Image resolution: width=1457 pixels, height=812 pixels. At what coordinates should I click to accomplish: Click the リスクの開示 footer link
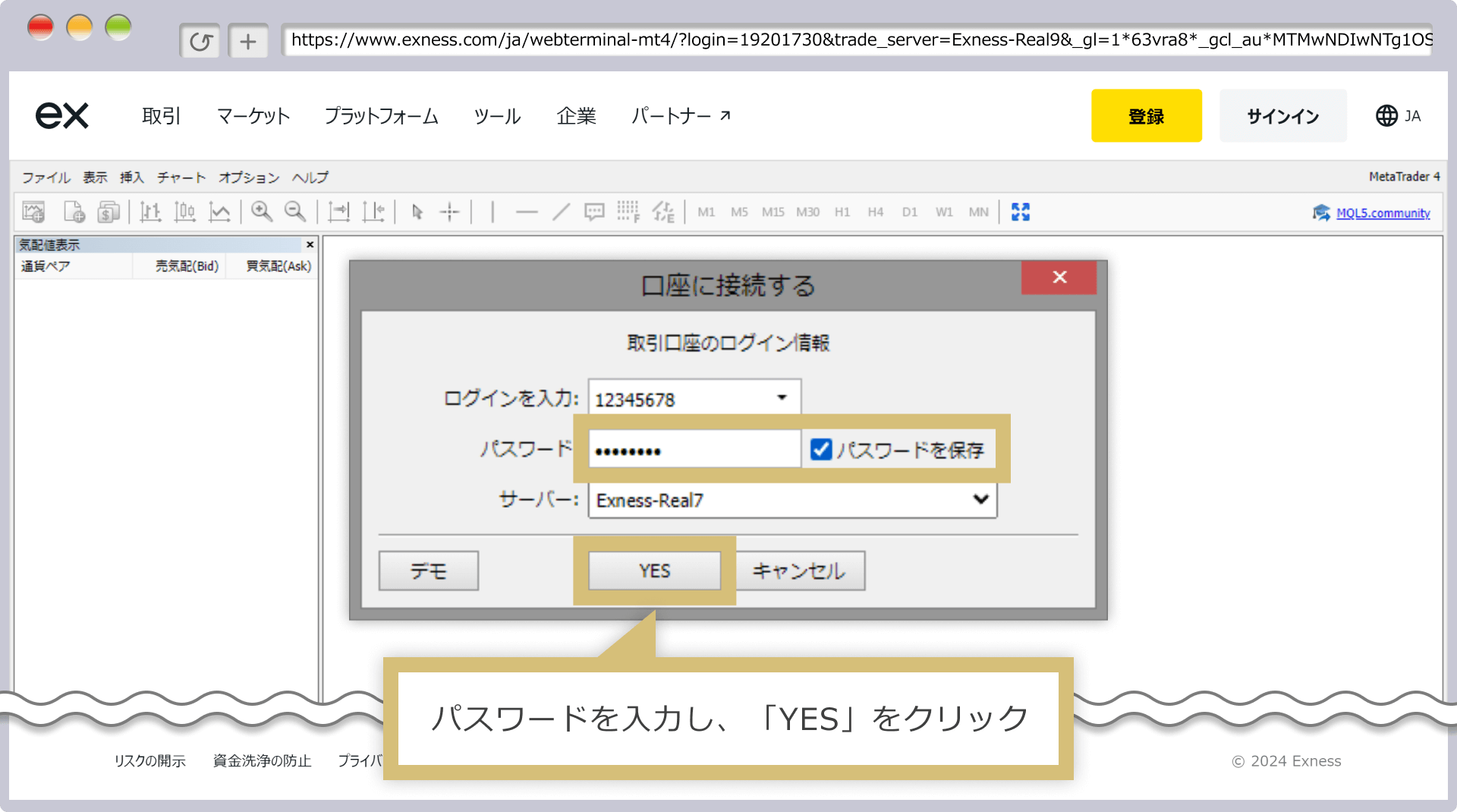coord(150,760)
